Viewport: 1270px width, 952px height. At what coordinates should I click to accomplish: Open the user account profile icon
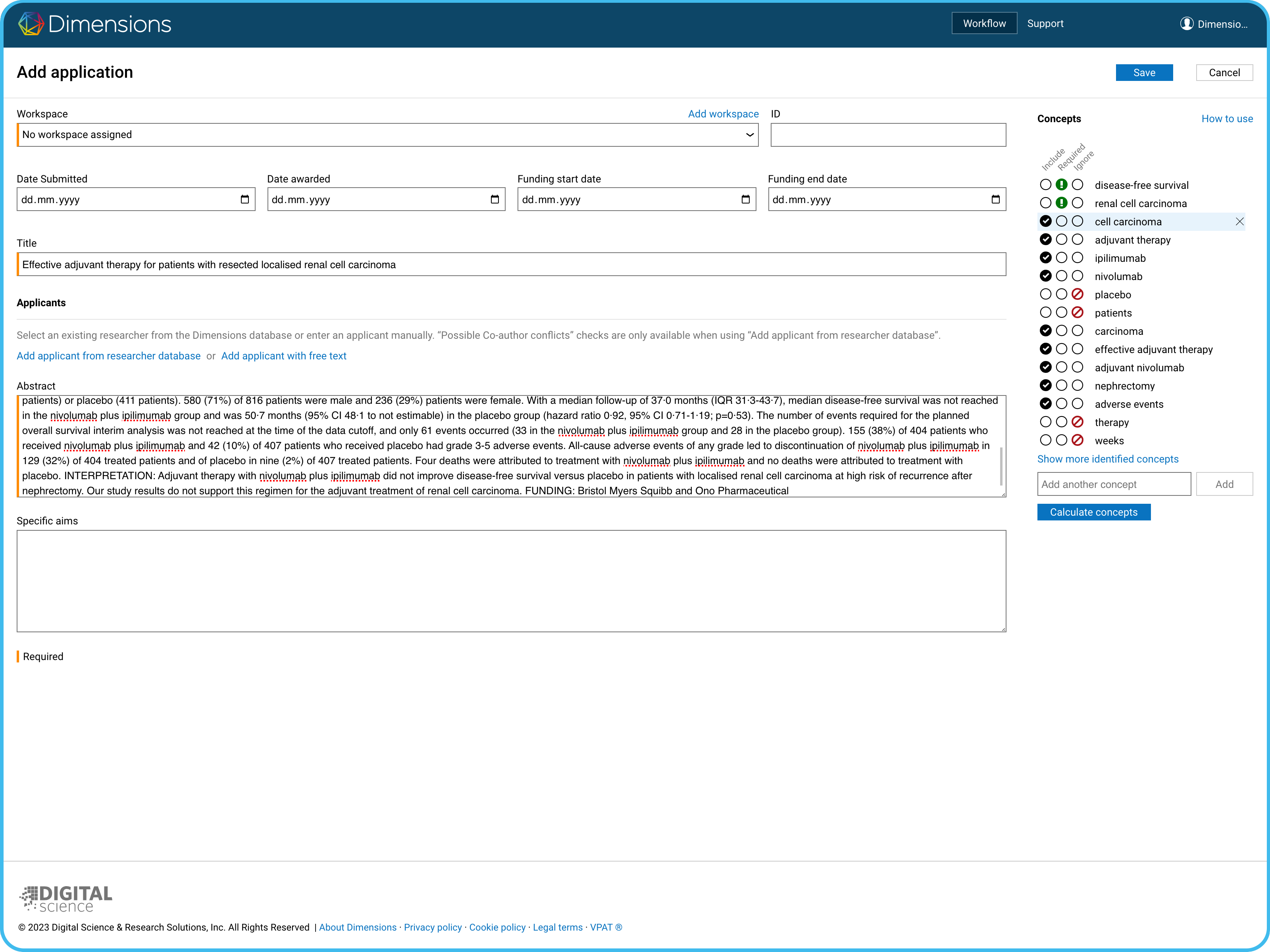(1186, 23)
